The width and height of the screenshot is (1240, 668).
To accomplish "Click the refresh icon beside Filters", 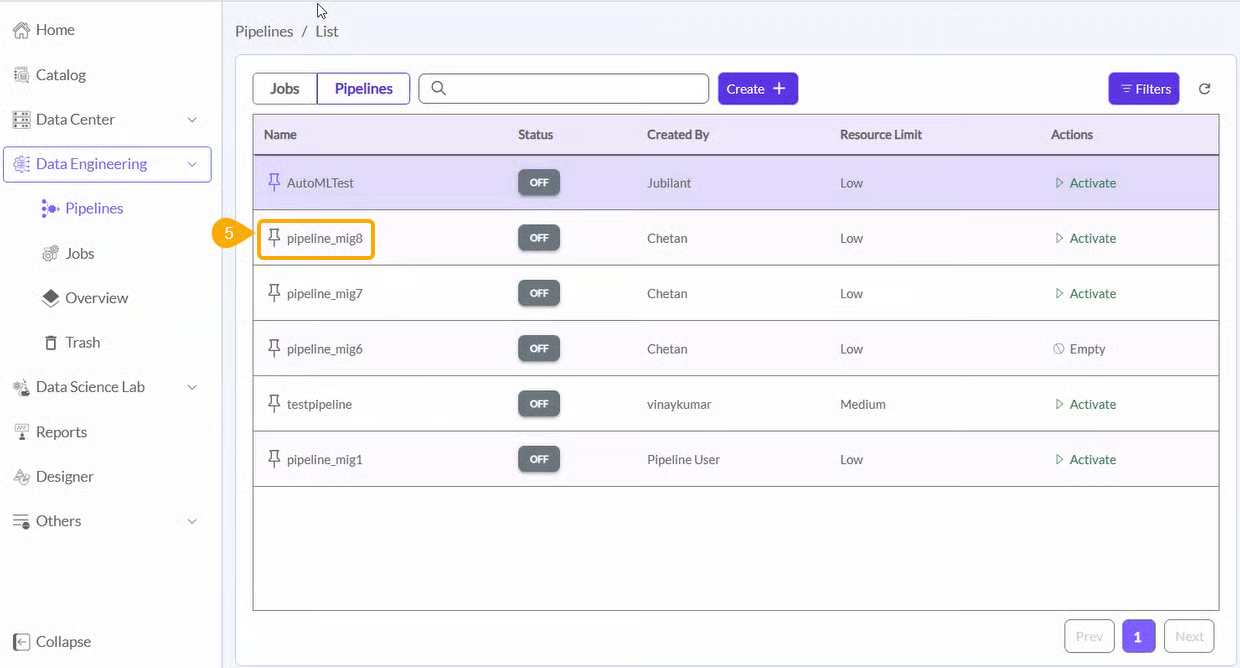I will point(1204,89).
